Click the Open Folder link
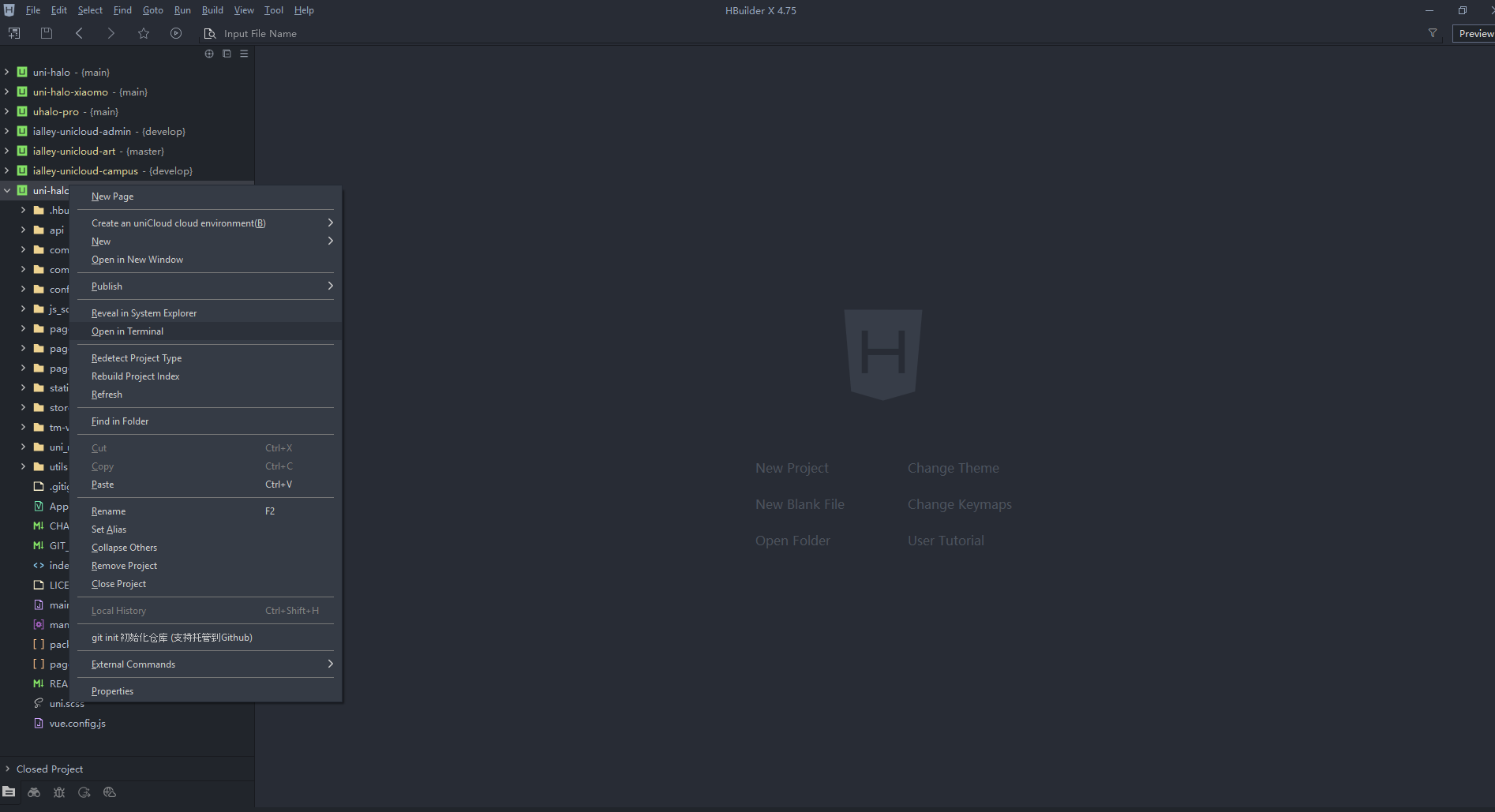 point(792,541)
